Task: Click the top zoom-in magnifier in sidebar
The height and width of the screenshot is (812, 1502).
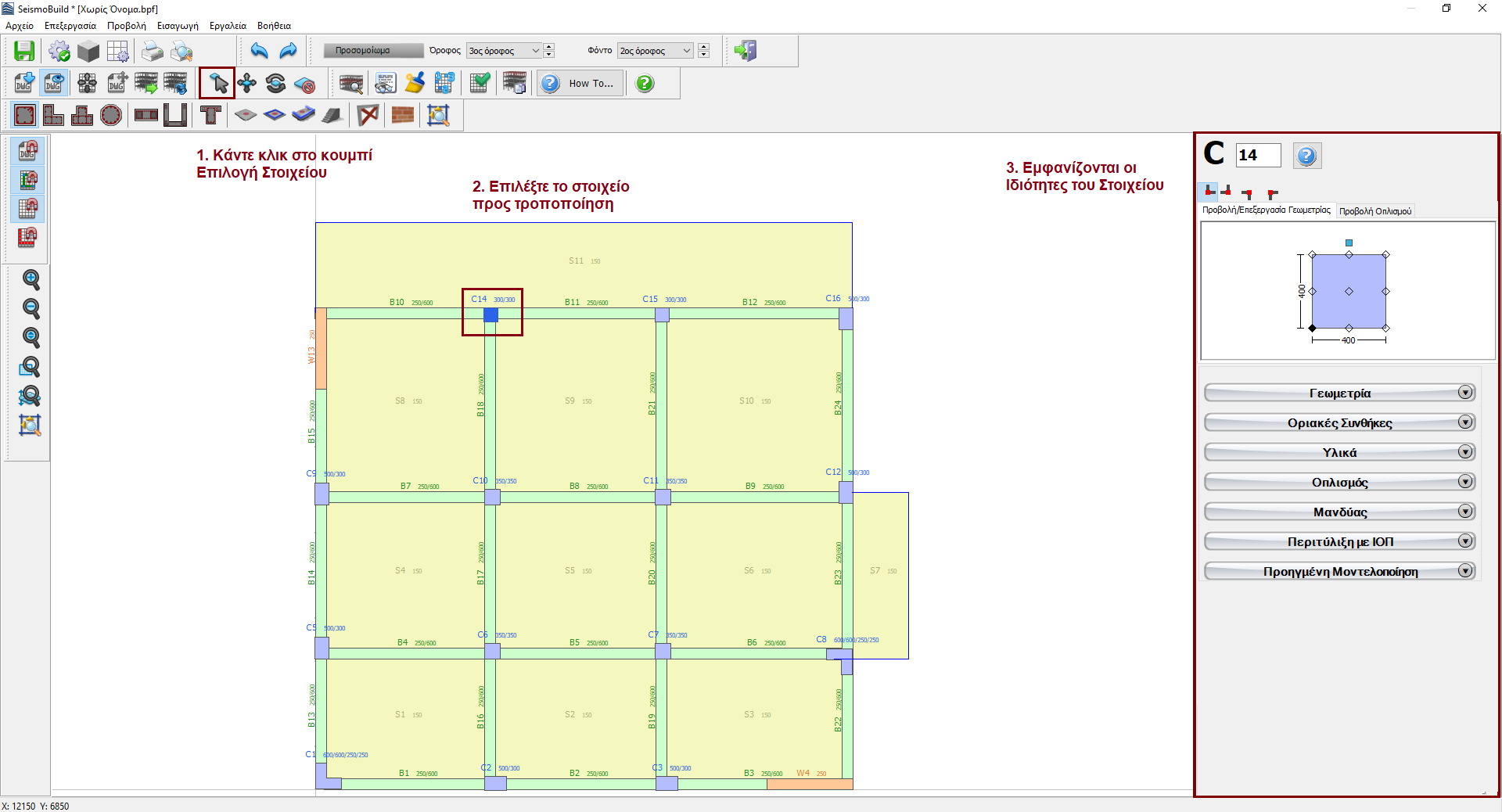Action: [31, 279]
